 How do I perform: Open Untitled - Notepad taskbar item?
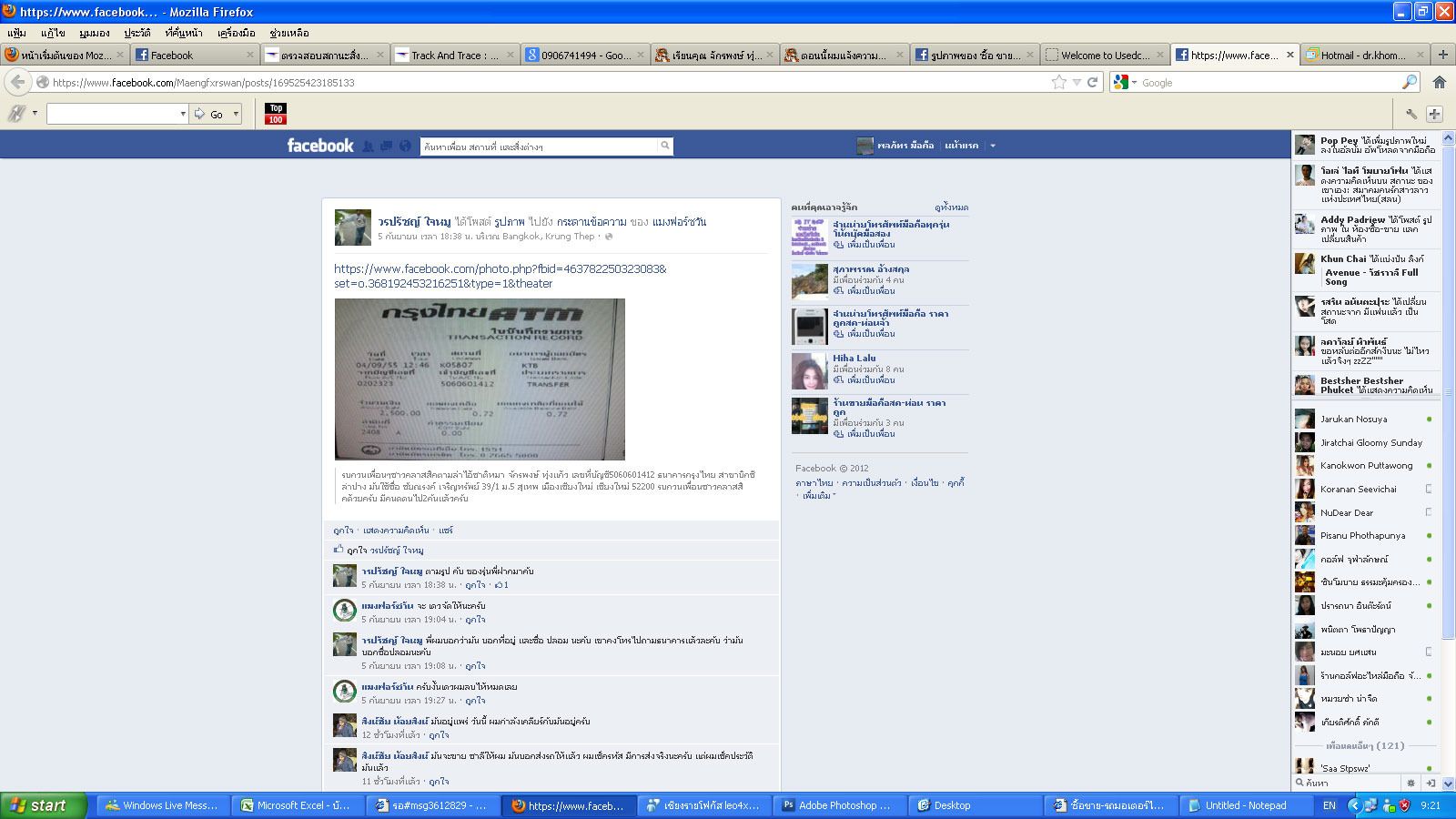(x=1245, y=805)
